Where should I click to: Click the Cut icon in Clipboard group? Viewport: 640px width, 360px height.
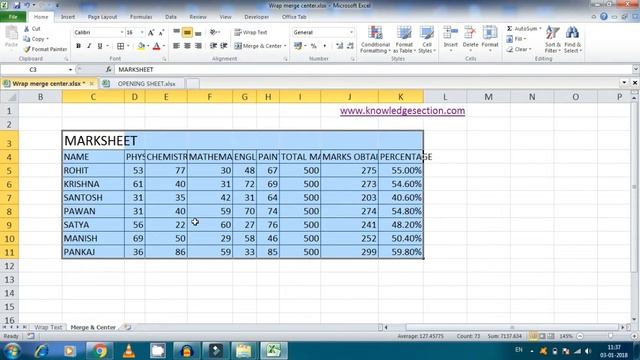[x=27, y=29]
